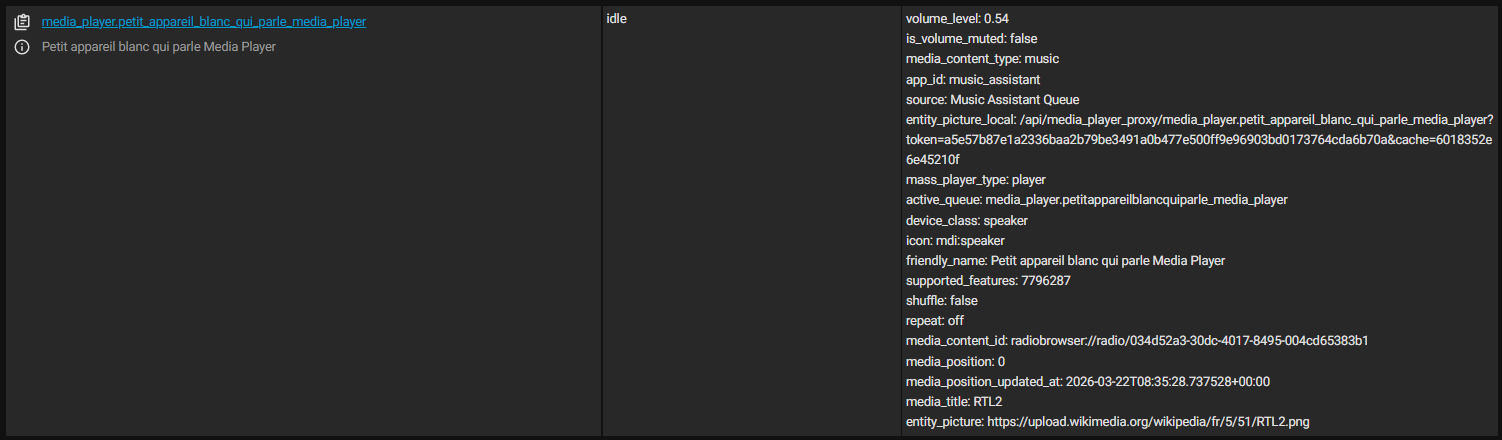Select the volume_level: 0.54 attribute line
1502x440 pixels.
pyautogui.click(x=950, y=19)
